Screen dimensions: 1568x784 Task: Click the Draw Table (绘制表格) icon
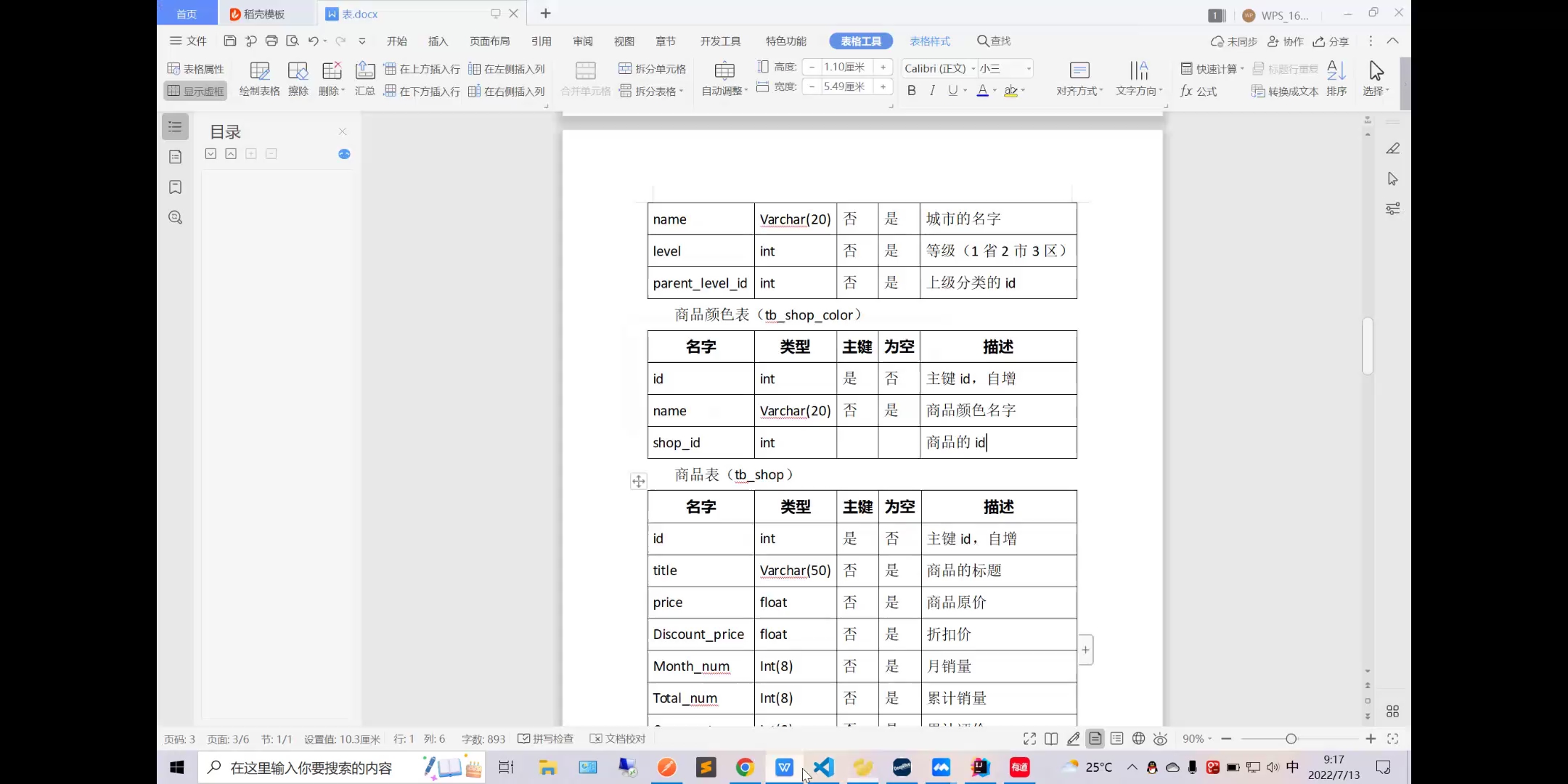(x=259, y=71)
